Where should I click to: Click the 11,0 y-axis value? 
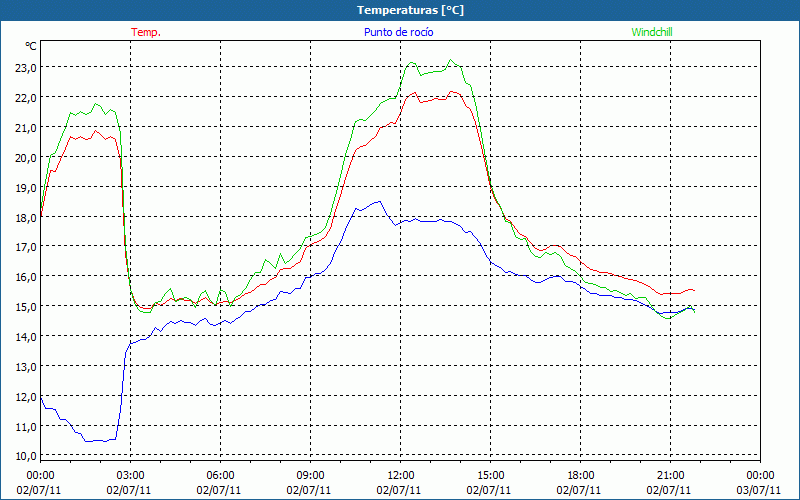click(26, 427)
